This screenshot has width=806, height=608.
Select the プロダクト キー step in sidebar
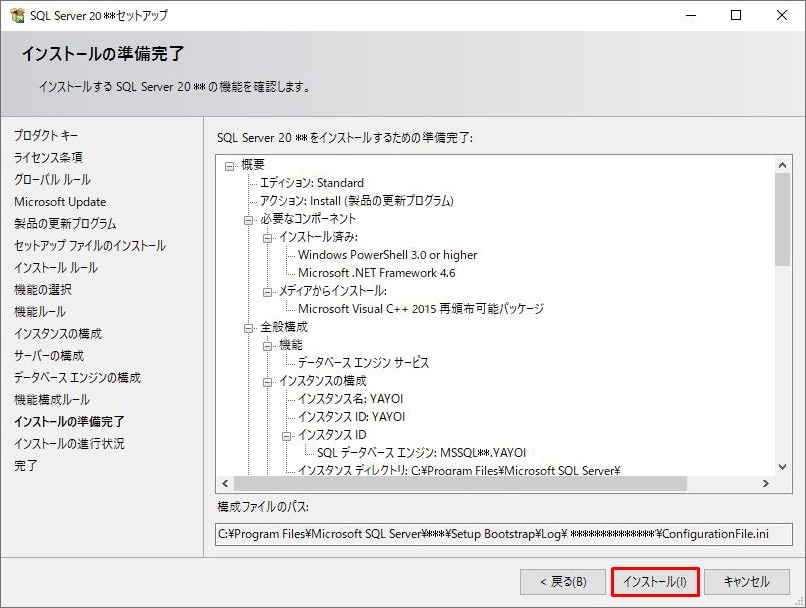tap(46, 136)
